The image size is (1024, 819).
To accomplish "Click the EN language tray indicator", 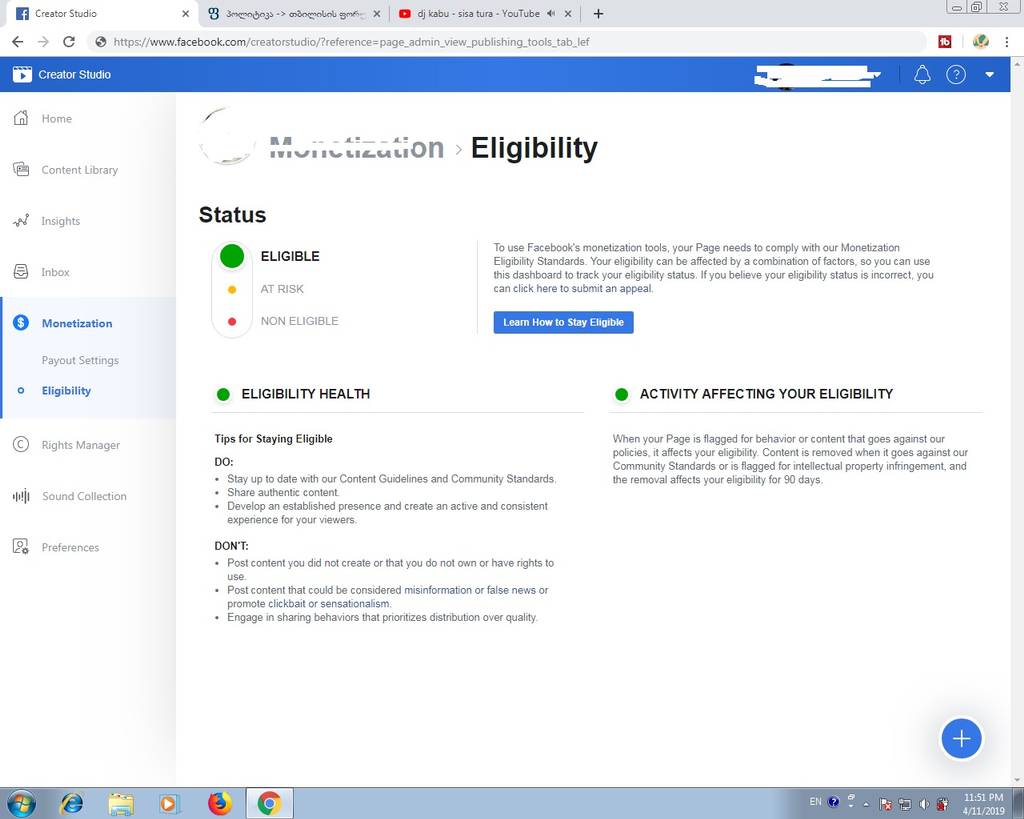I will 815,801.
